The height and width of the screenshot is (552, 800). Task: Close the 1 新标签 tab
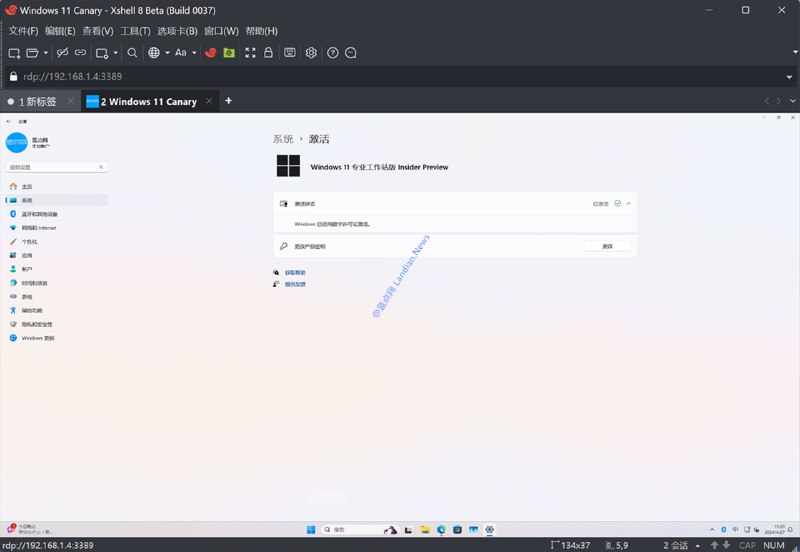71,101
